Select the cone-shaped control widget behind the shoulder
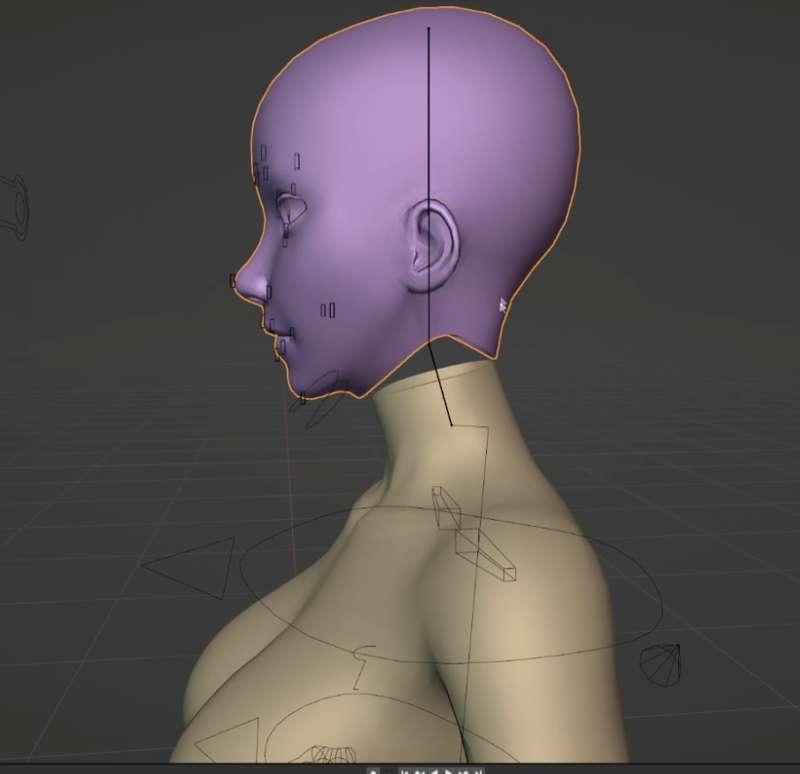The image size is (800, 774). (661, 665)
